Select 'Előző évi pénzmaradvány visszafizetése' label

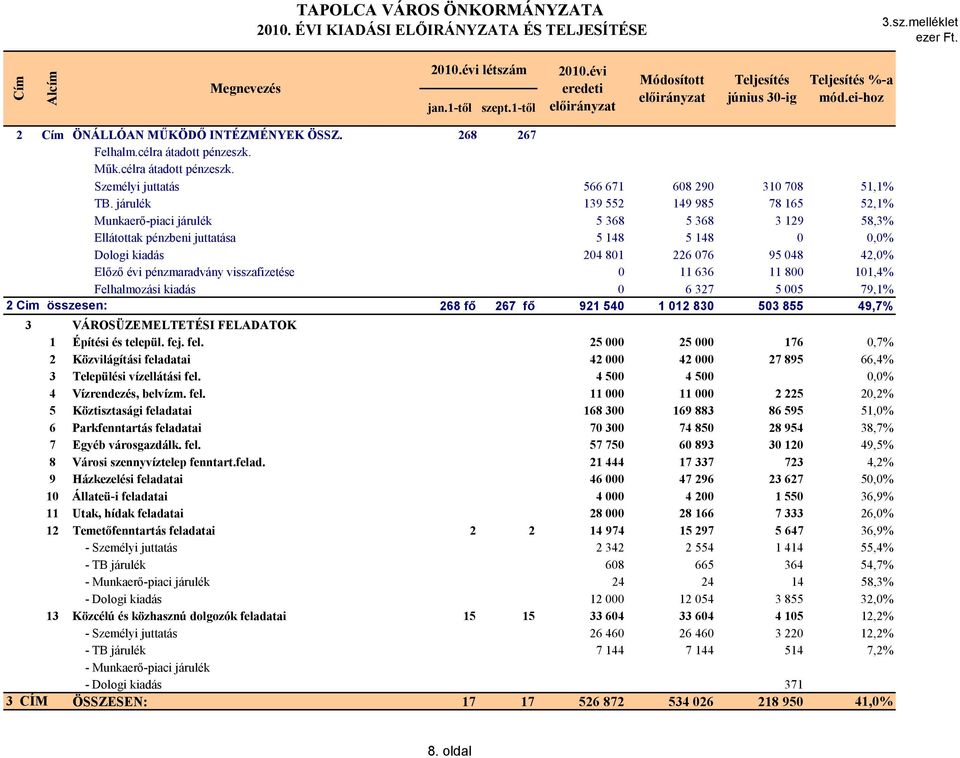tap(194, 272)
